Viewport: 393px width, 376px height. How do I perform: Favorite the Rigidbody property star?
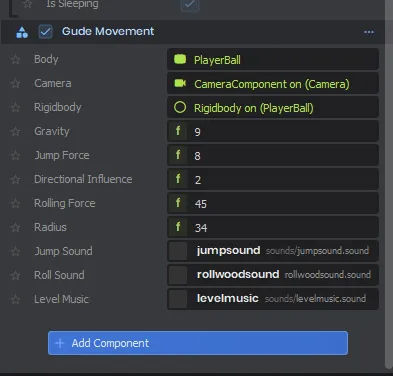(x=15, y=108)
